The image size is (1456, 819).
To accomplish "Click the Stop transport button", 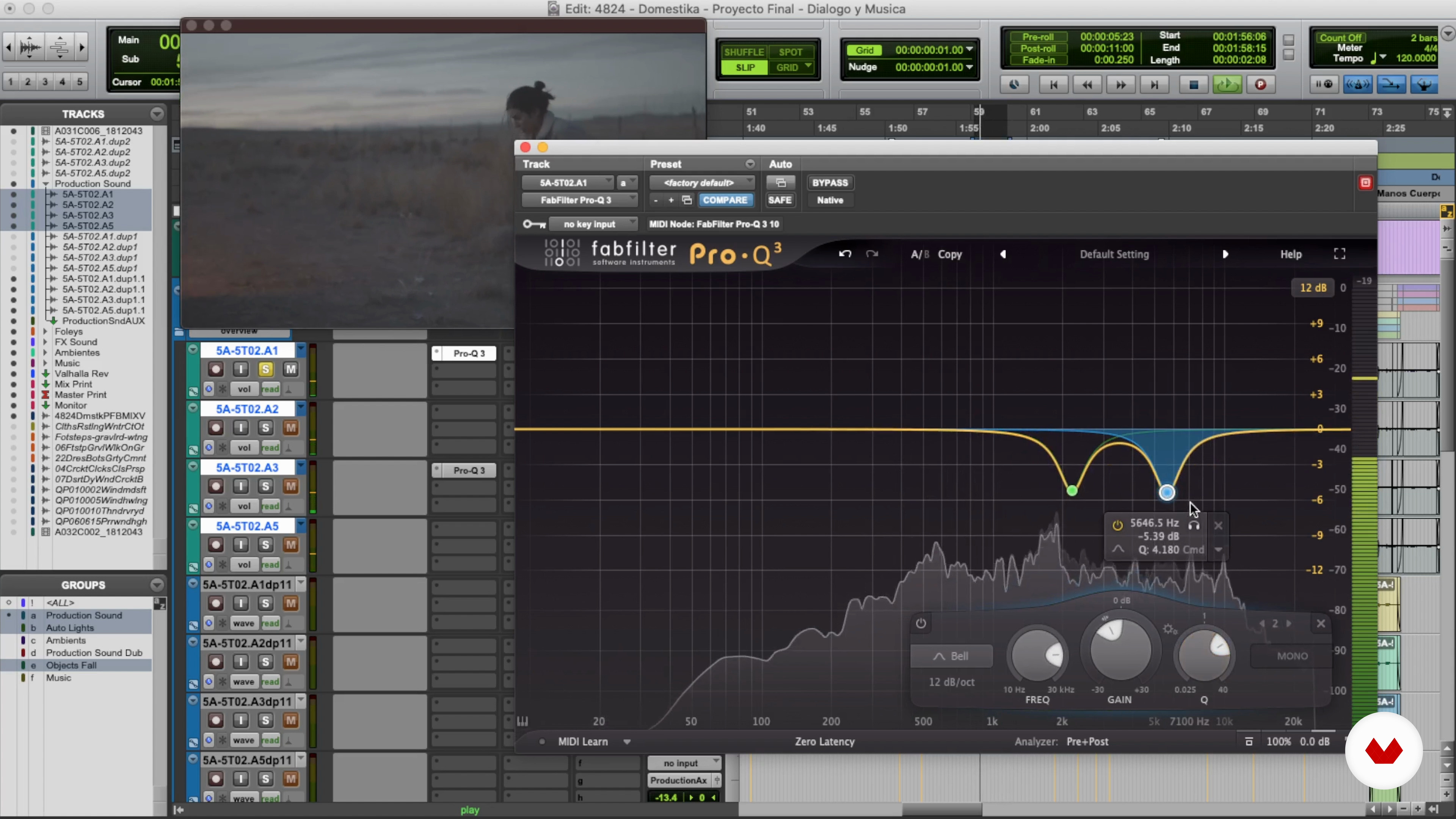I will click(1193, 85).
